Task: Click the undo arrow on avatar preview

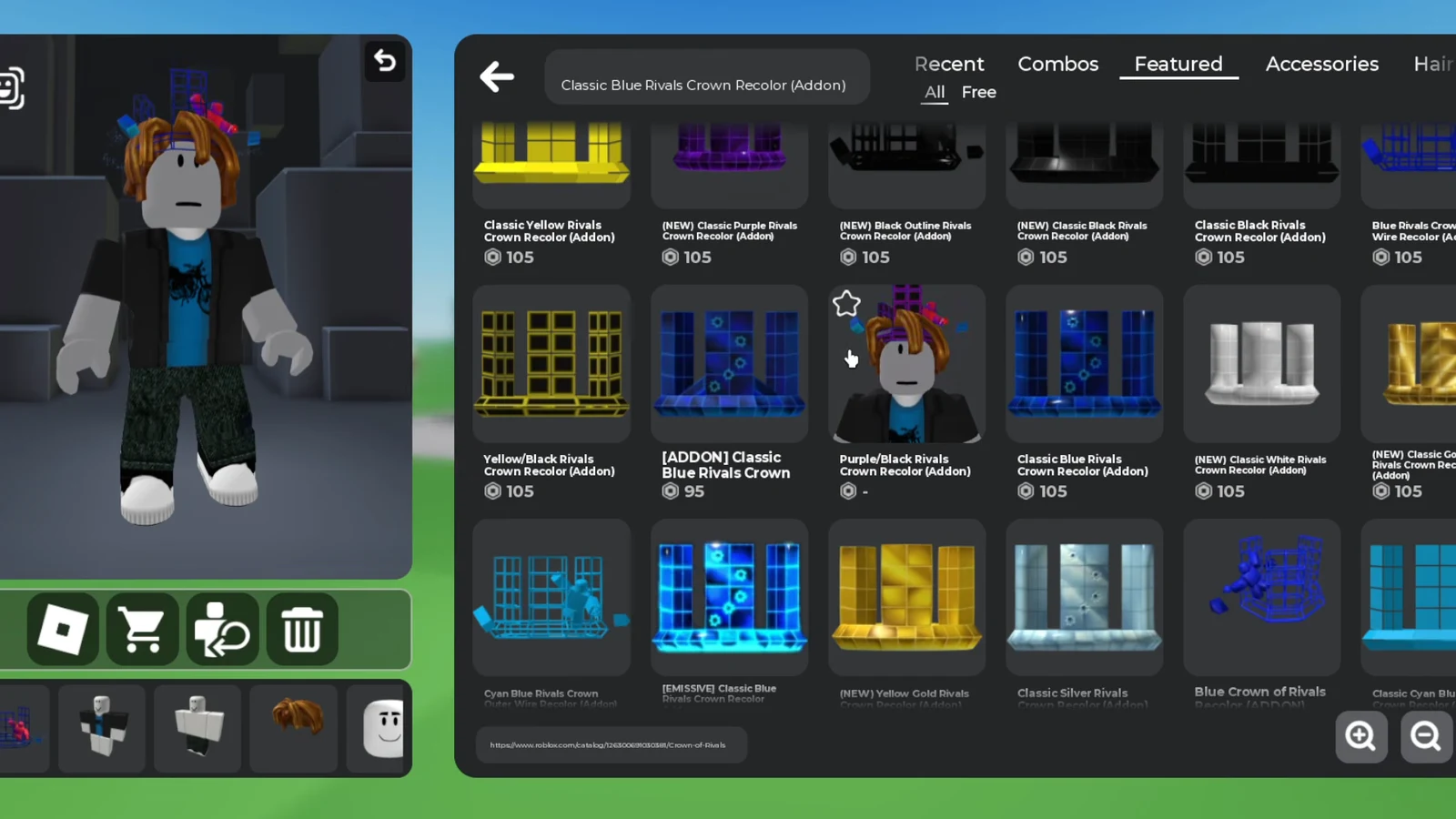Action: (x=385, y=61)
